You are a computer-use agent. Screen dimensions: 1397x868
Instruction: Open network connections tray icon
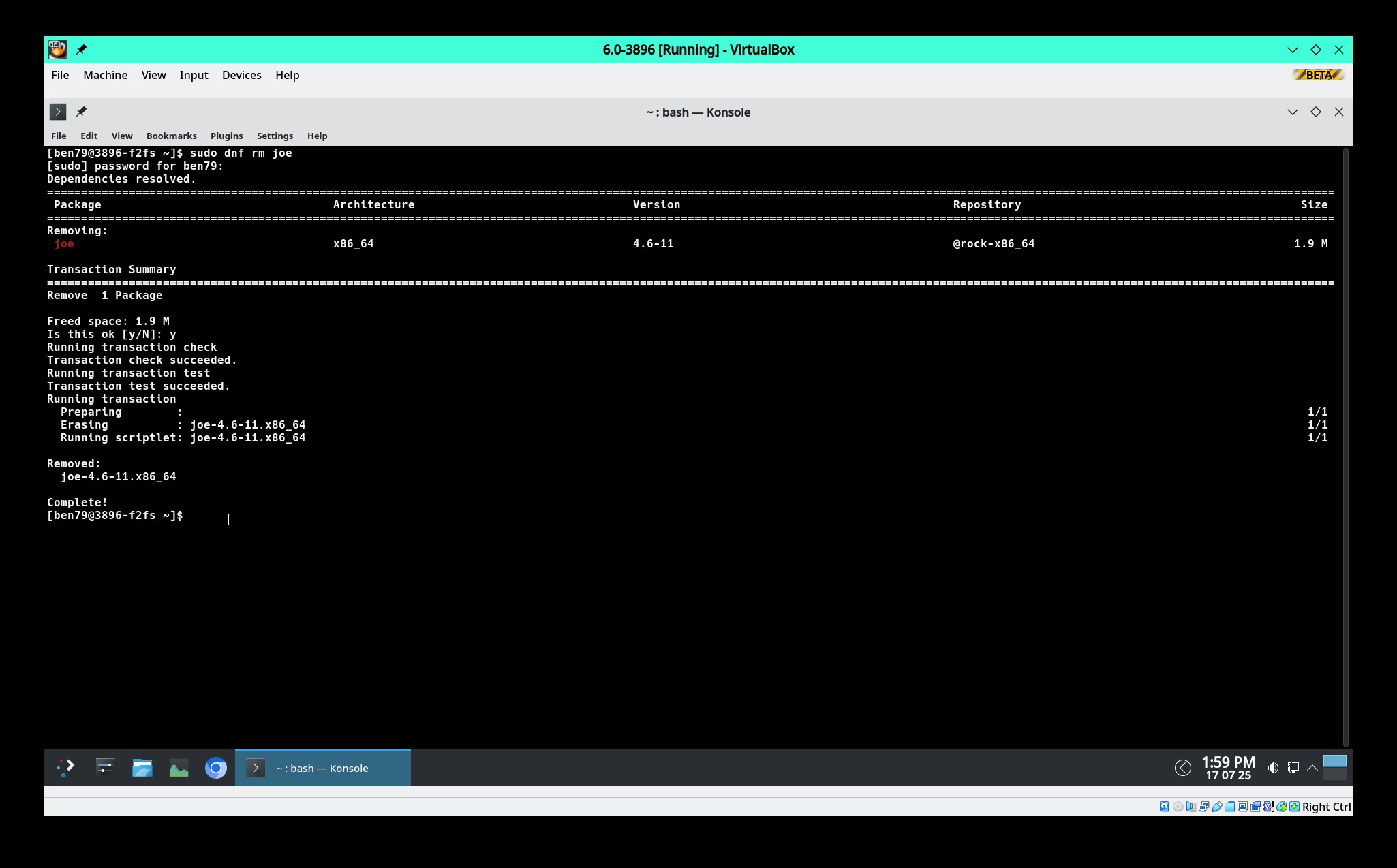1293,768
